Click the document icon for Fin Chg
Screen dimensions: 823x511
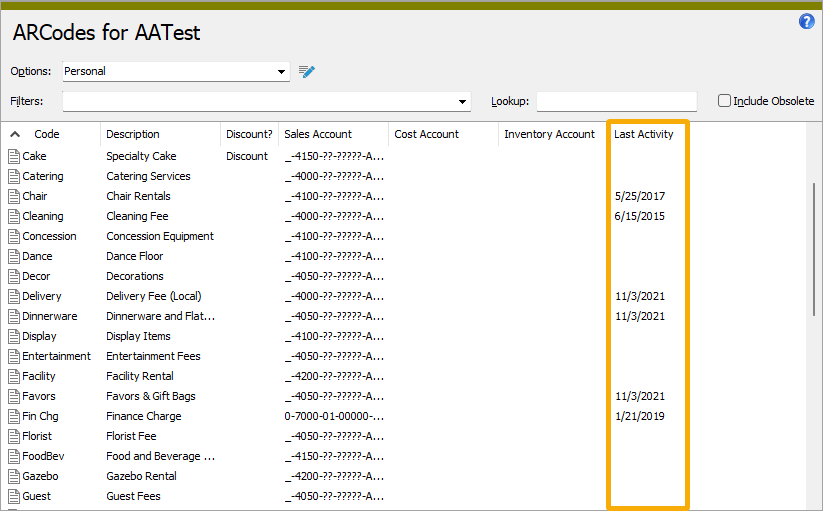pos(14,416)
